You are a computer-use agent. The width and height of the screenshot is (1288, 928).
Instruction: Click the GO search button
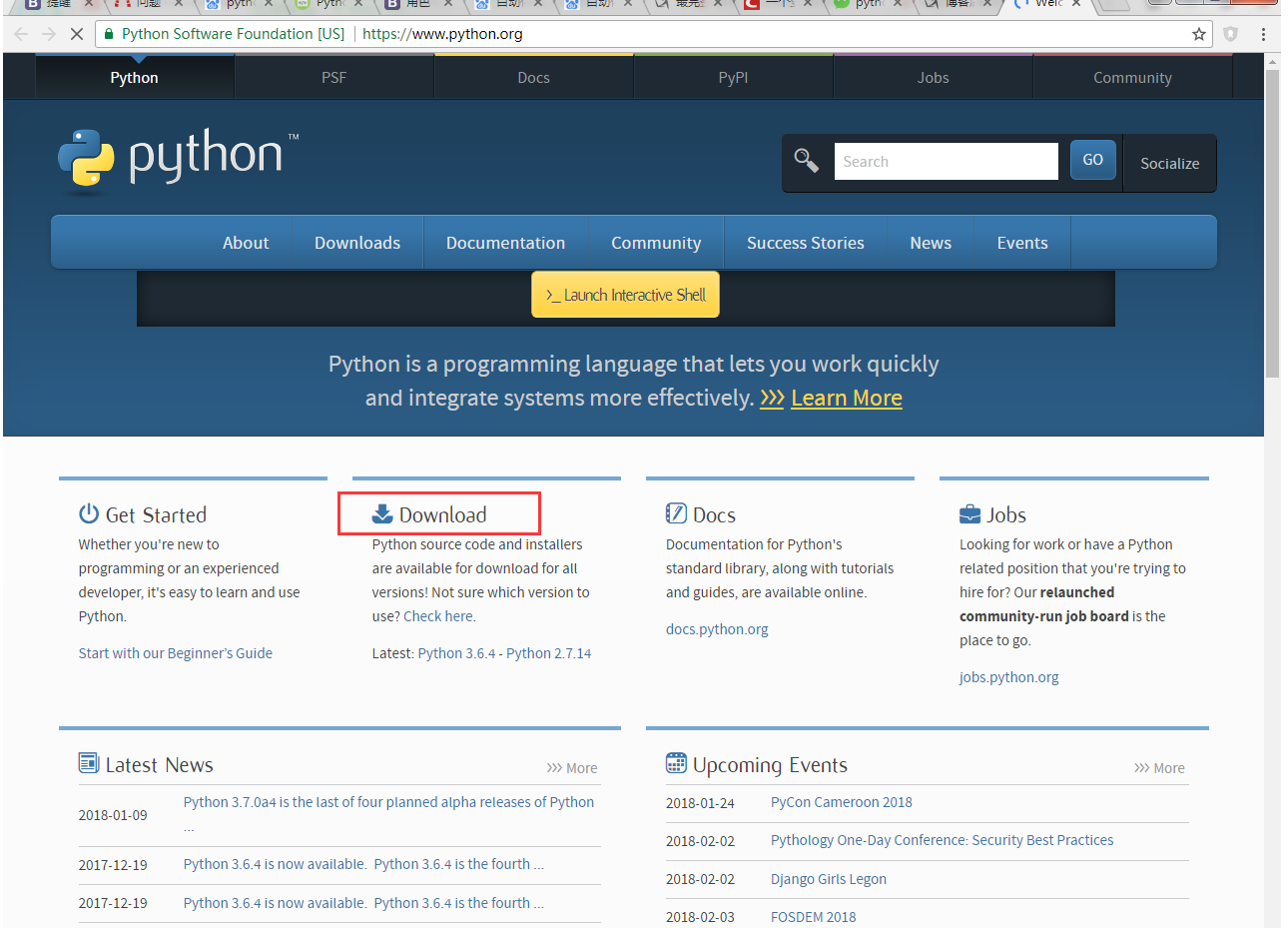pyautogui.click(x=1093, y=160)
